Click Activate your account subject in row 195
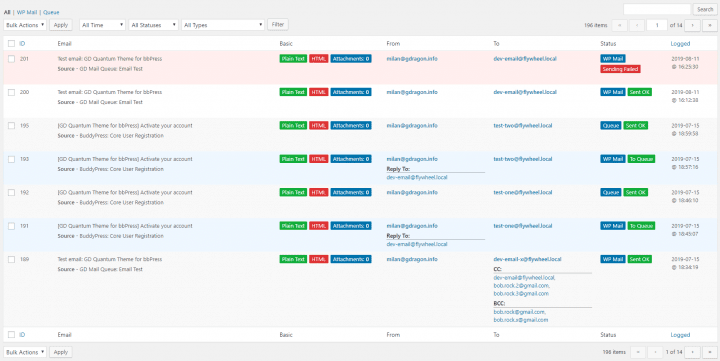The height and width of the screenshot is (361, 720). click(x=125, y=126)
